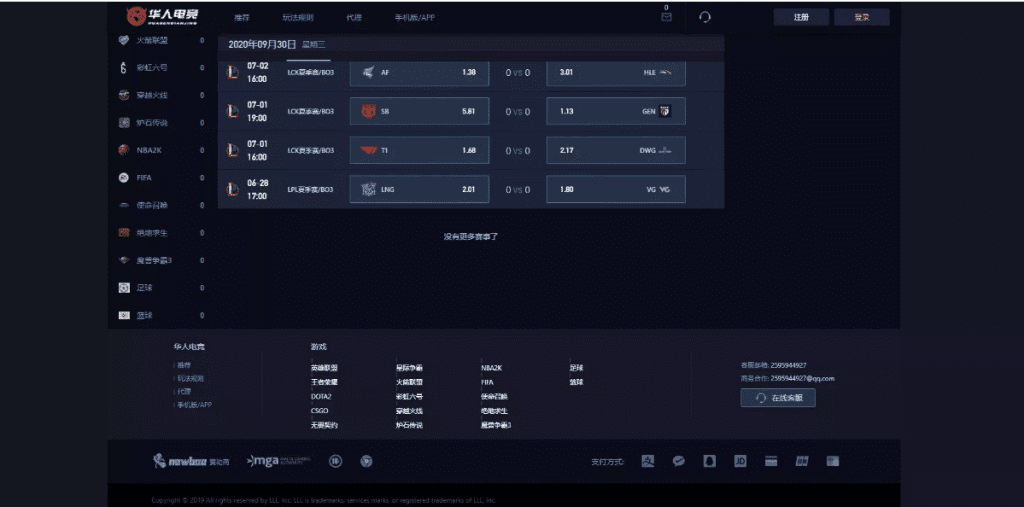1024x507 pixels.
Task: Open 玩法规则 in top navigation
Action: 297,18
